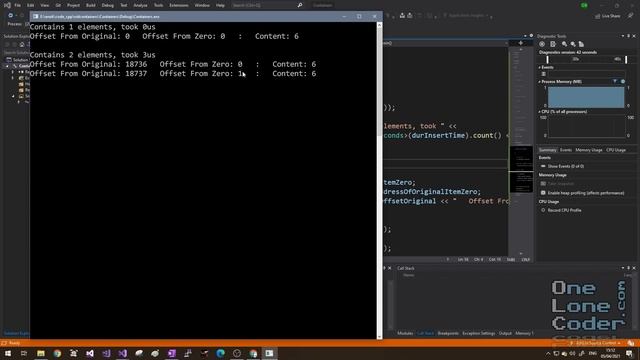Switch to the Call Stack tab
Viewport: 640px width, 360px height.
coord(425,333)
